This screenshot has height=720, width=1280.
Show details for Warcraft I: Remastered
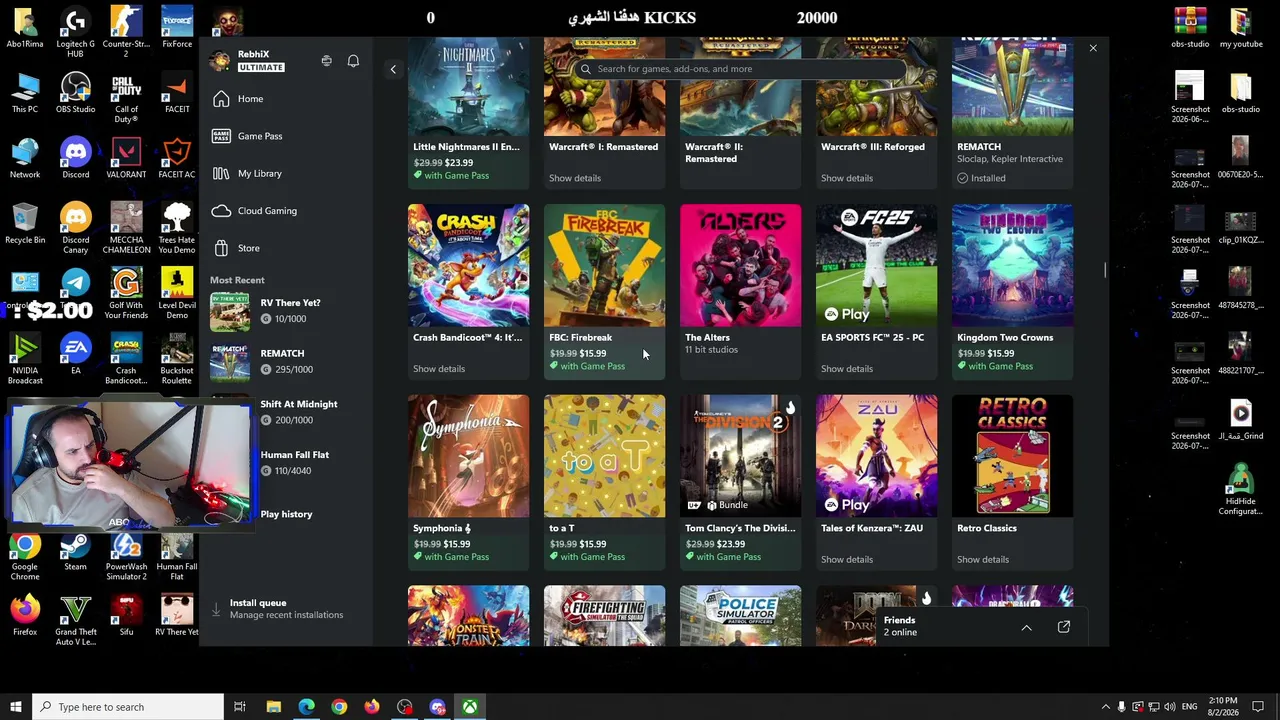575,178
